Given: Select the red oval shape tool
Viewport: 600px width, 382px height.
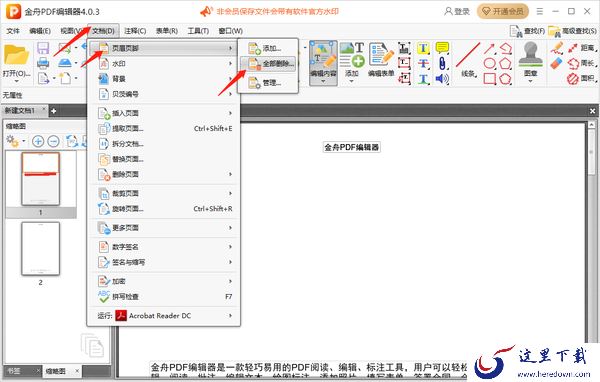Looking at the screenshot, I should pos(490,64).
